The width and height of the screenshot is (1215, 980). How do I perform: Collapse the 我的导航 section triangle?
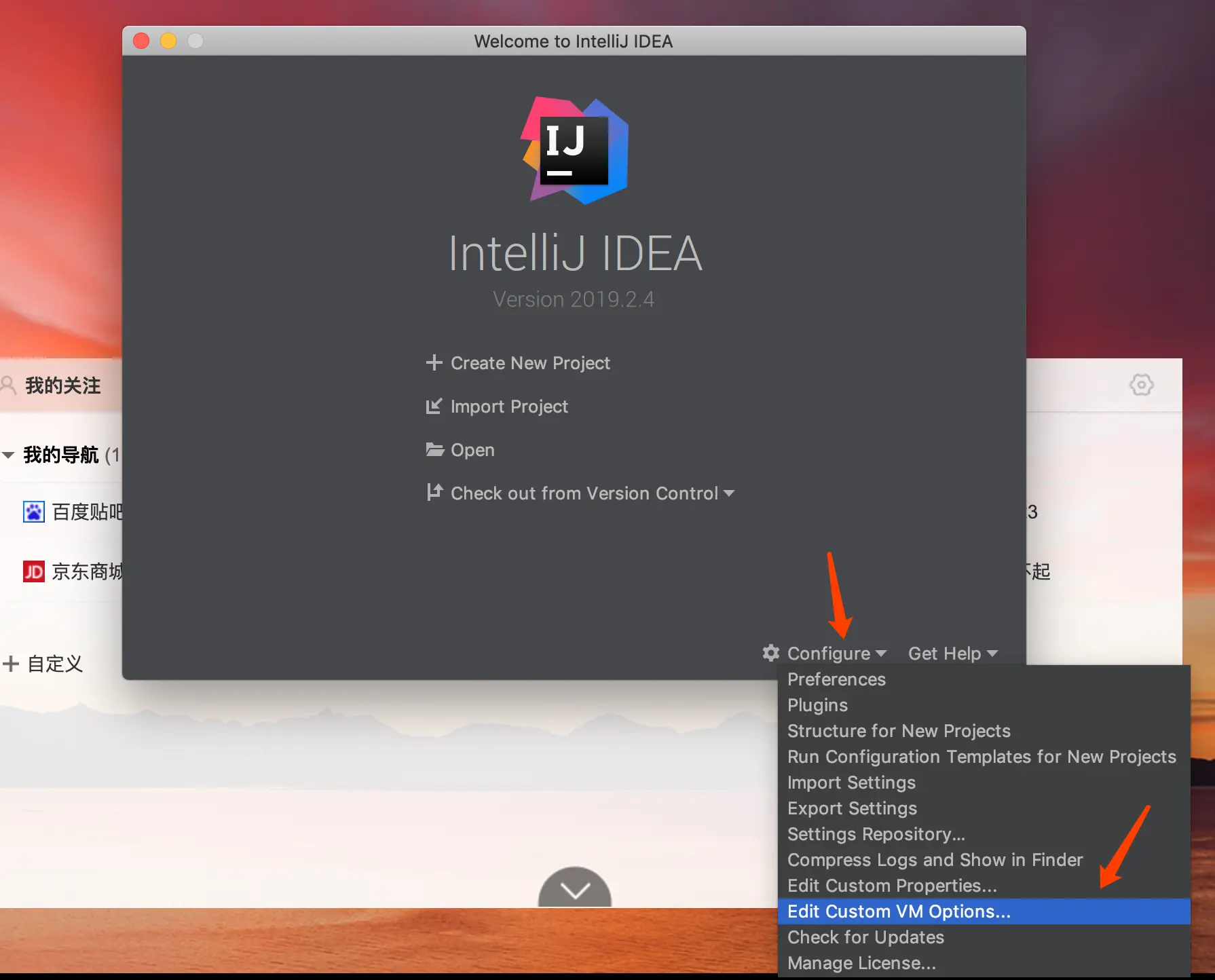8,455
